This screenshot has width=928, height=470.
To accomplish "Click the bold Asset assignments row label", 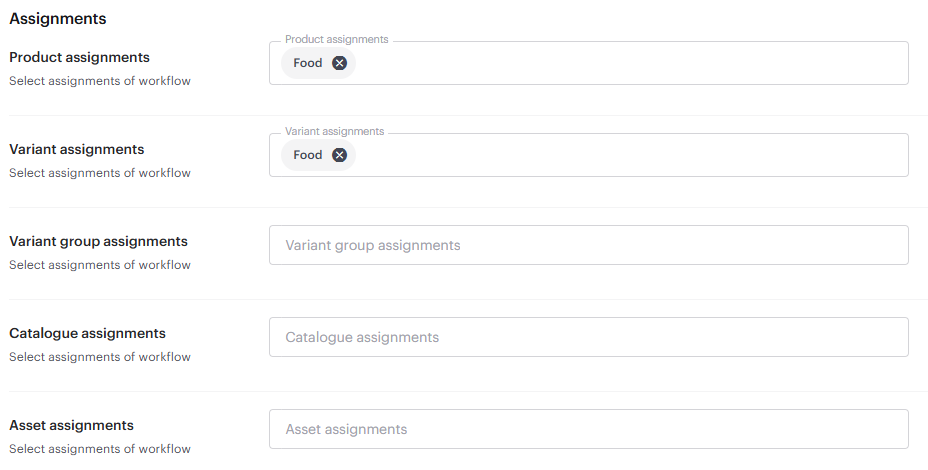I will (x=71, y=425).
